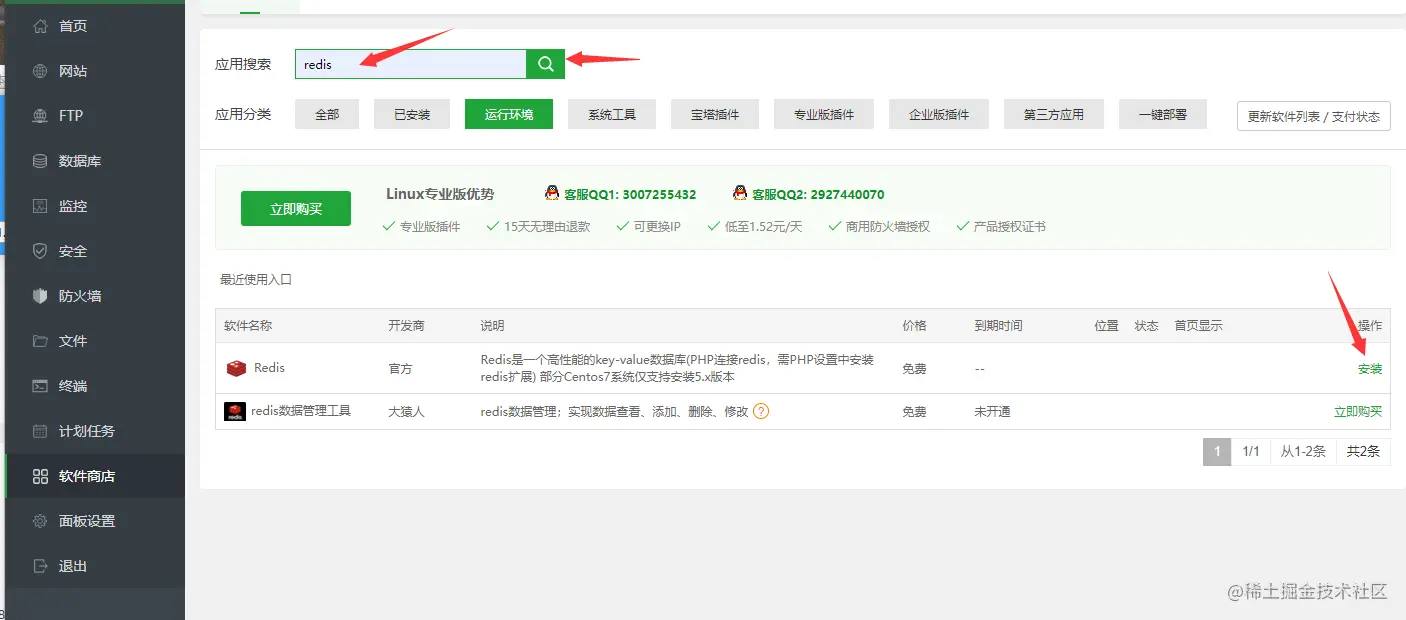
Task: Click the green search magnifier button
Action: (x=545, y=64)
